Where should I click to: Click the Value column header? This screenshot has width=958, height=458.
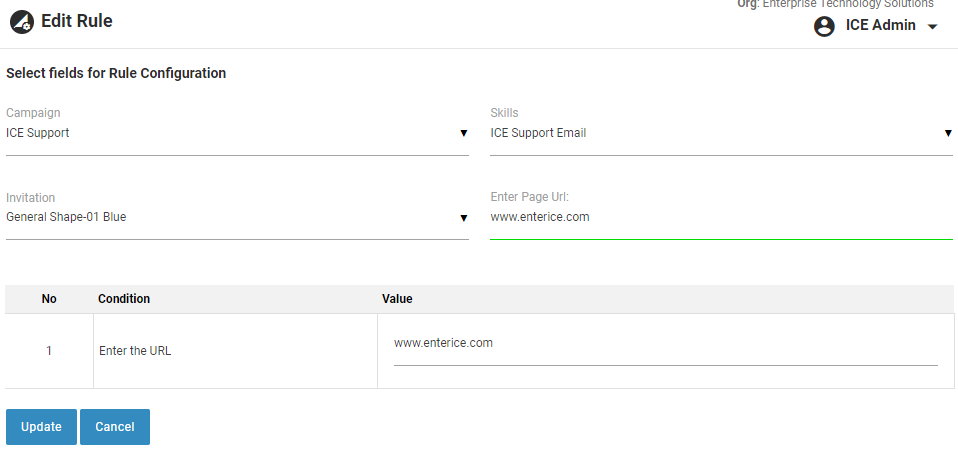coord(397,299)
